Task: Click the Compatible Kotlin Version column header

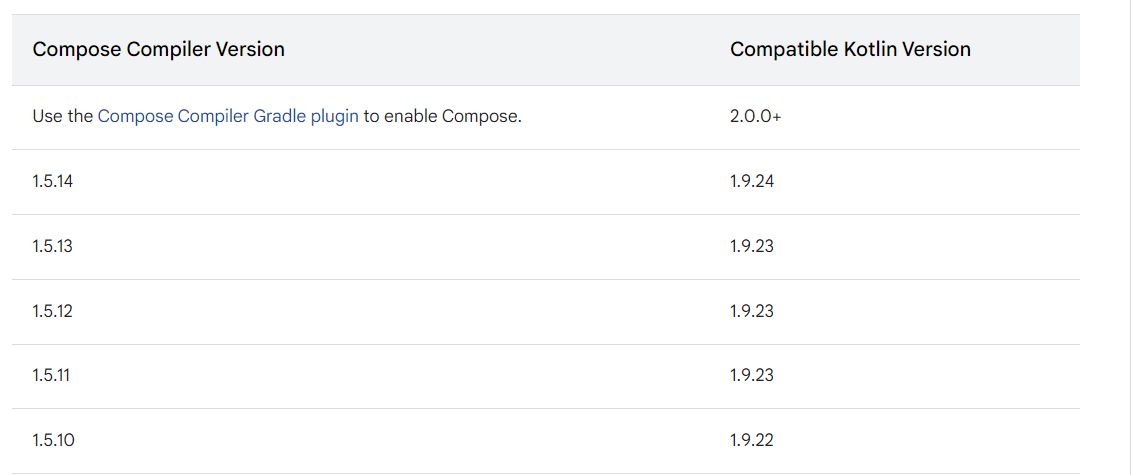Action: [x=850, y=49]
